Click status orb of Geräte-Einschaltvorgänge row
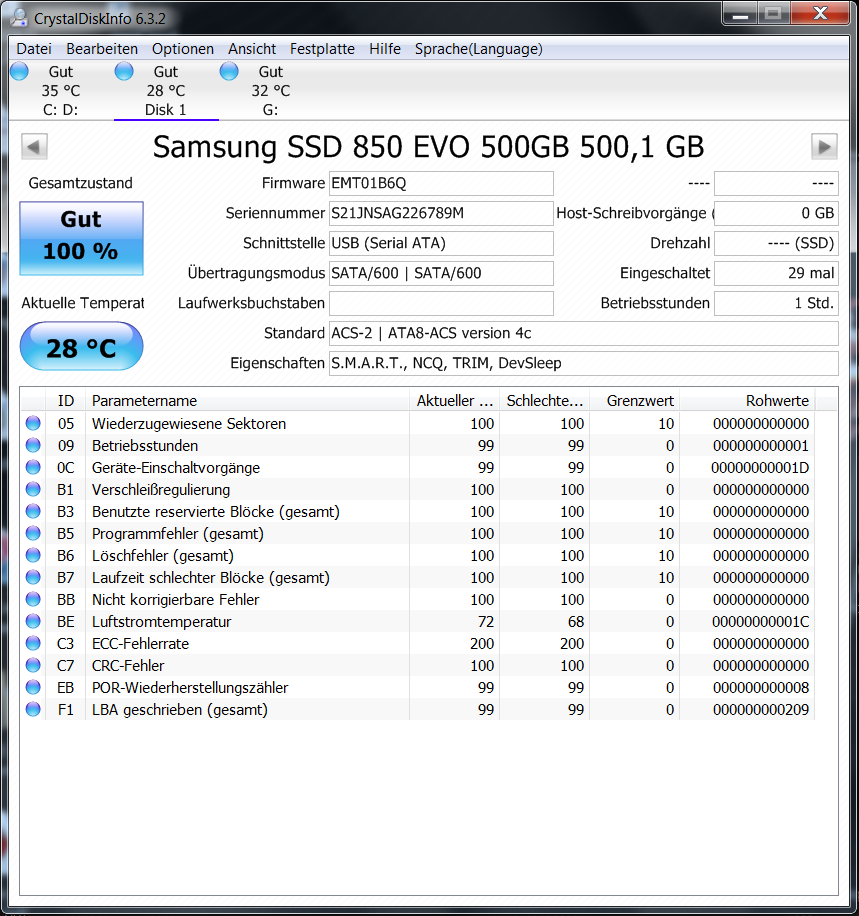 click(x=33, y=467)
